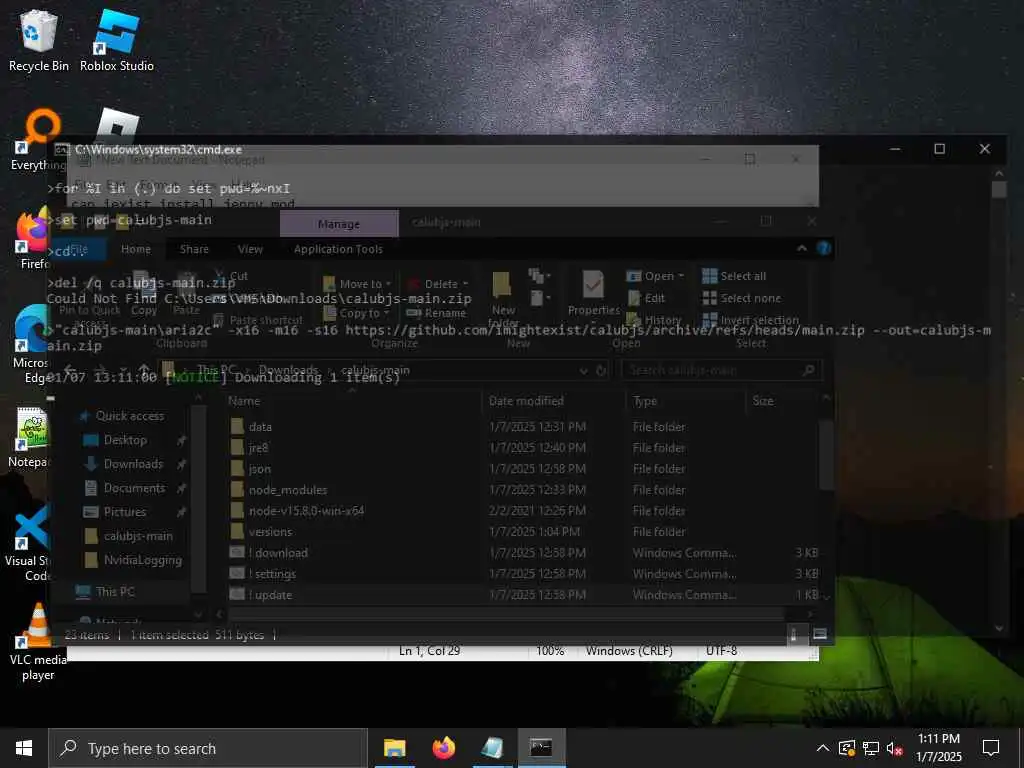This screenshot has width=1024, height=768.
Task: Create a New folder from the ribbon
Action: click(503, 298)
